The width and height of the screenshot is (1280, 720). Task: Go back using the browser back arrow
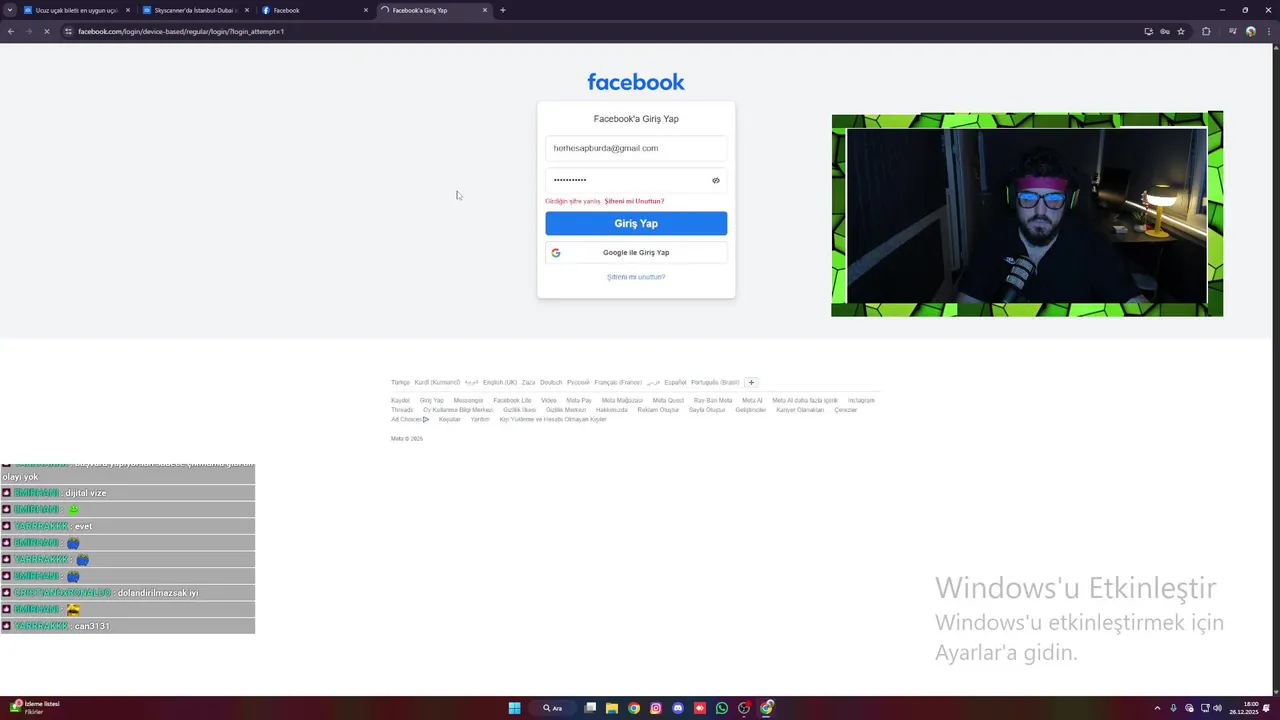[x=11, y=31]
